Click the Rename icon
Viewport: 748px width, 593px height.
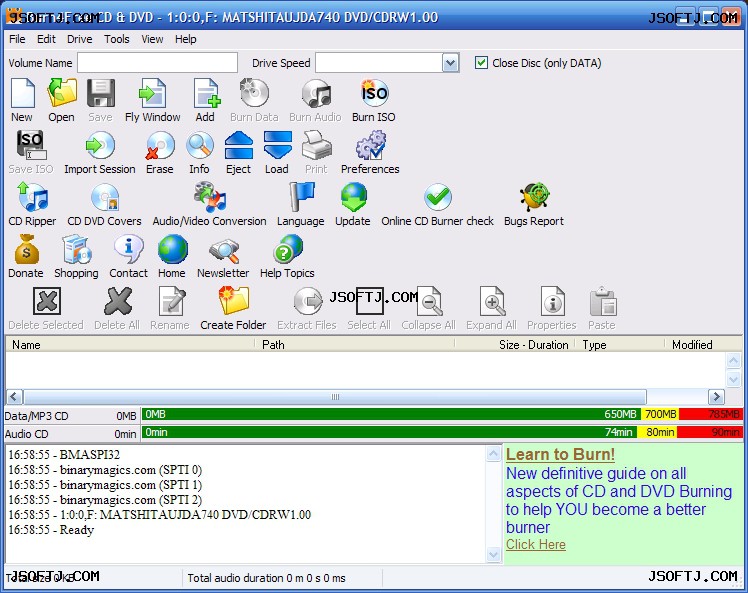(x=172, y=301)
